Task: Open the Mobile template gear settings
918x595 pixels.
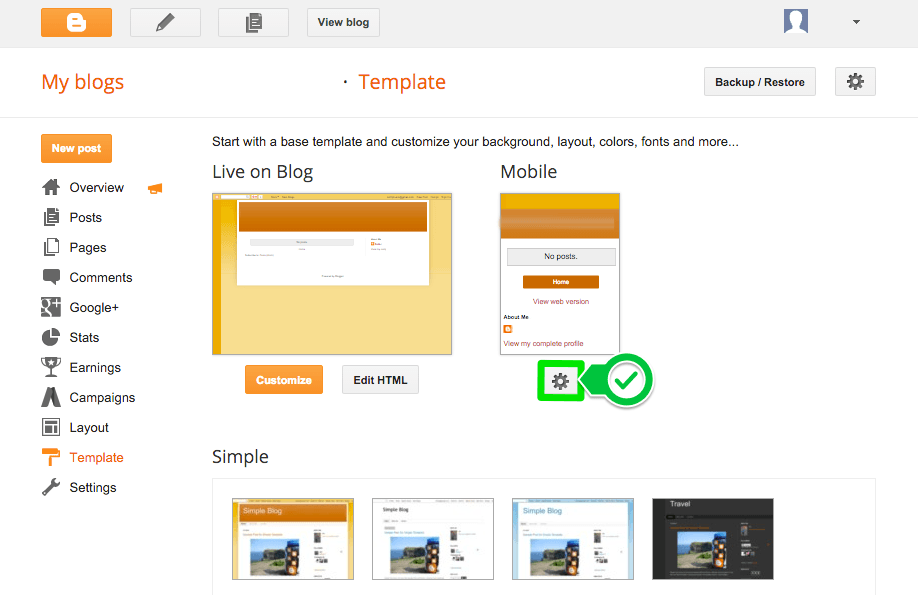Action: click(561, 381)
